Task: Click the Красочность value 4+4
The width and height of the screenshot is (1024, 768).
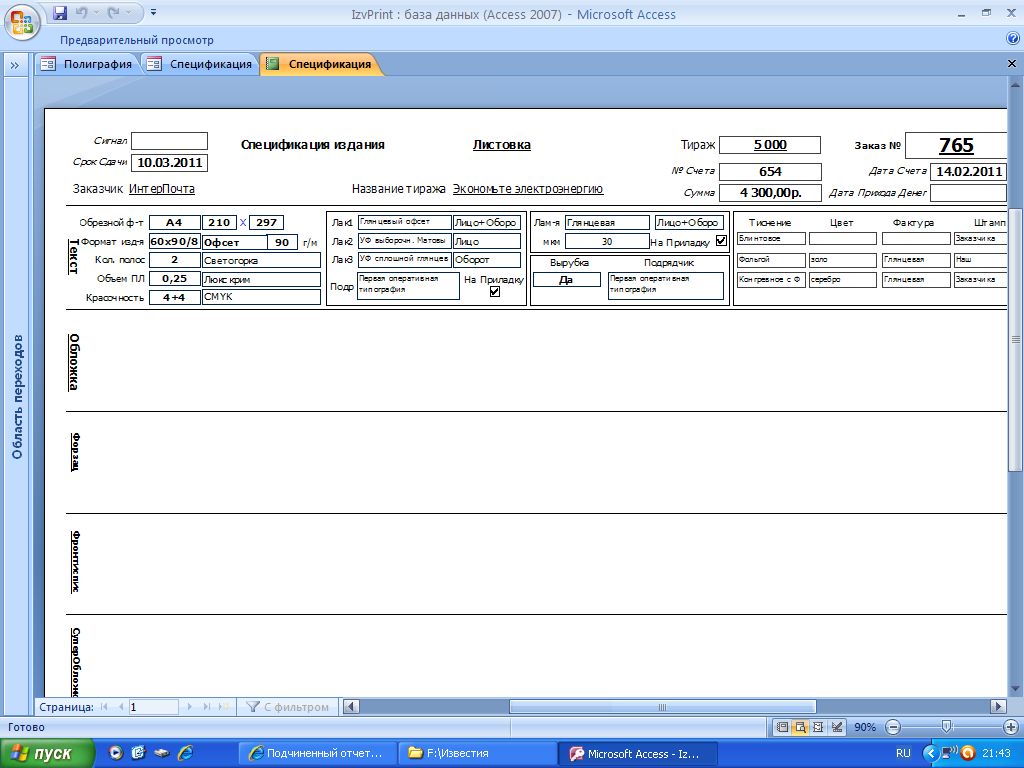Action: 174,297
